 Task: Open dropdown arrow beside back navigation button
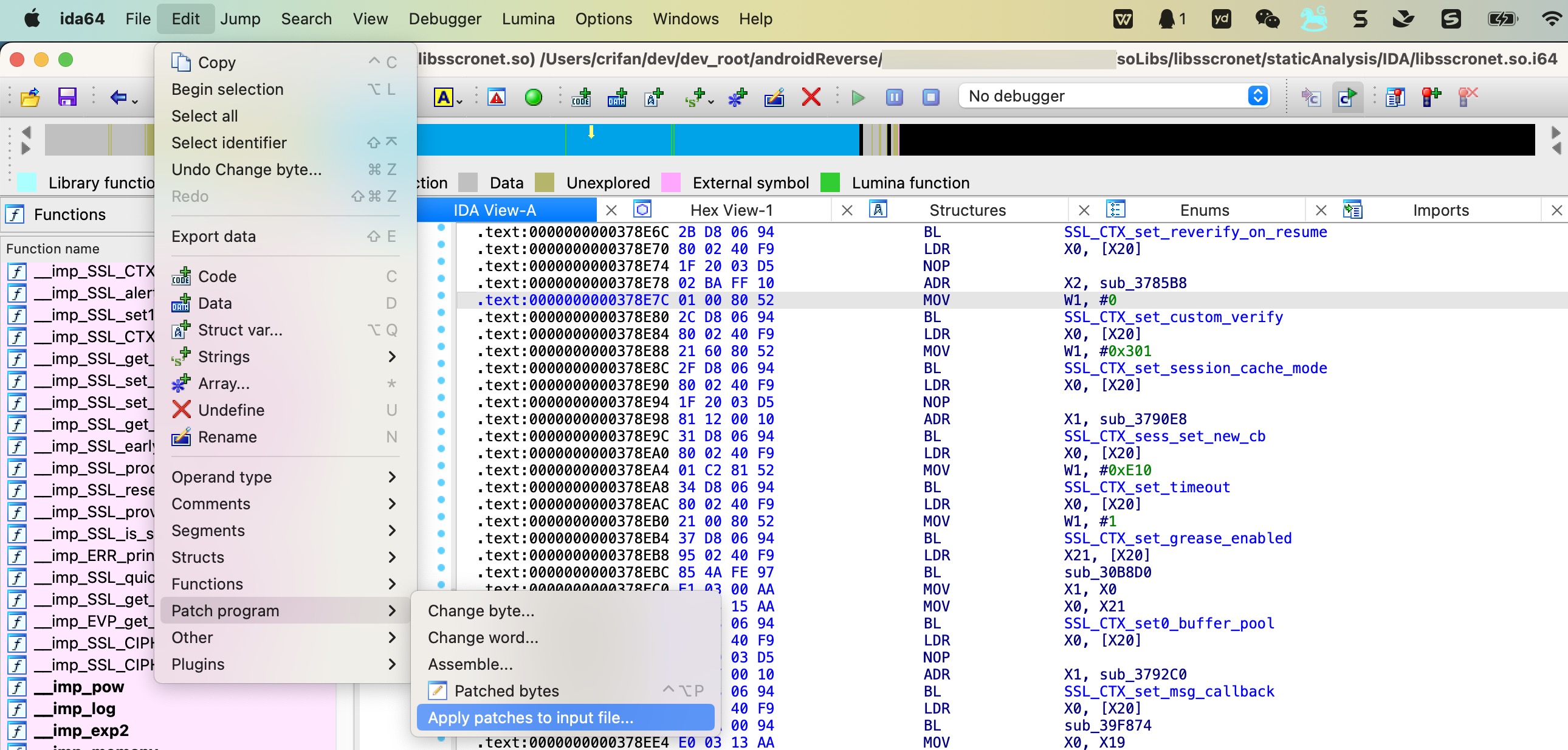[135, 100]
